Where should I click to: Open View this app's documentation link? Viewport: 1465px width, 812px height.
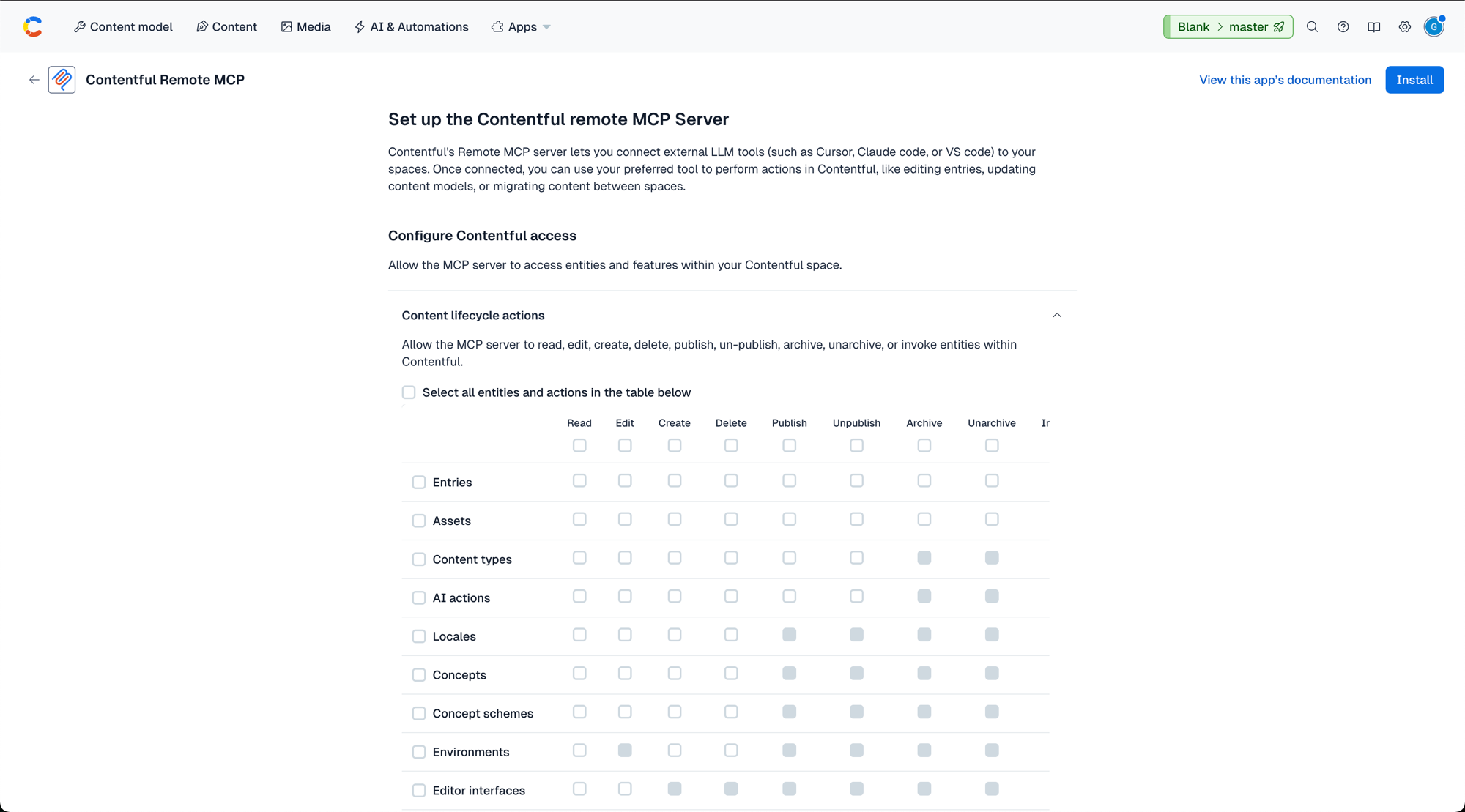coord(1285,80)
